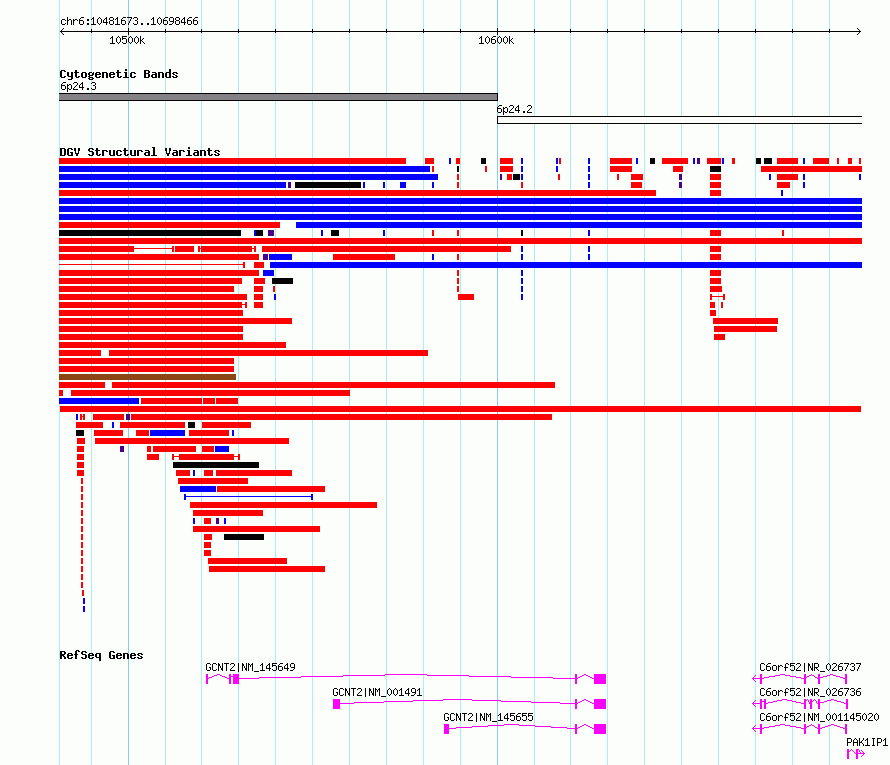
Task: Click the 10600k scale label
Action: pyautogui.click(x=496, y=40)
